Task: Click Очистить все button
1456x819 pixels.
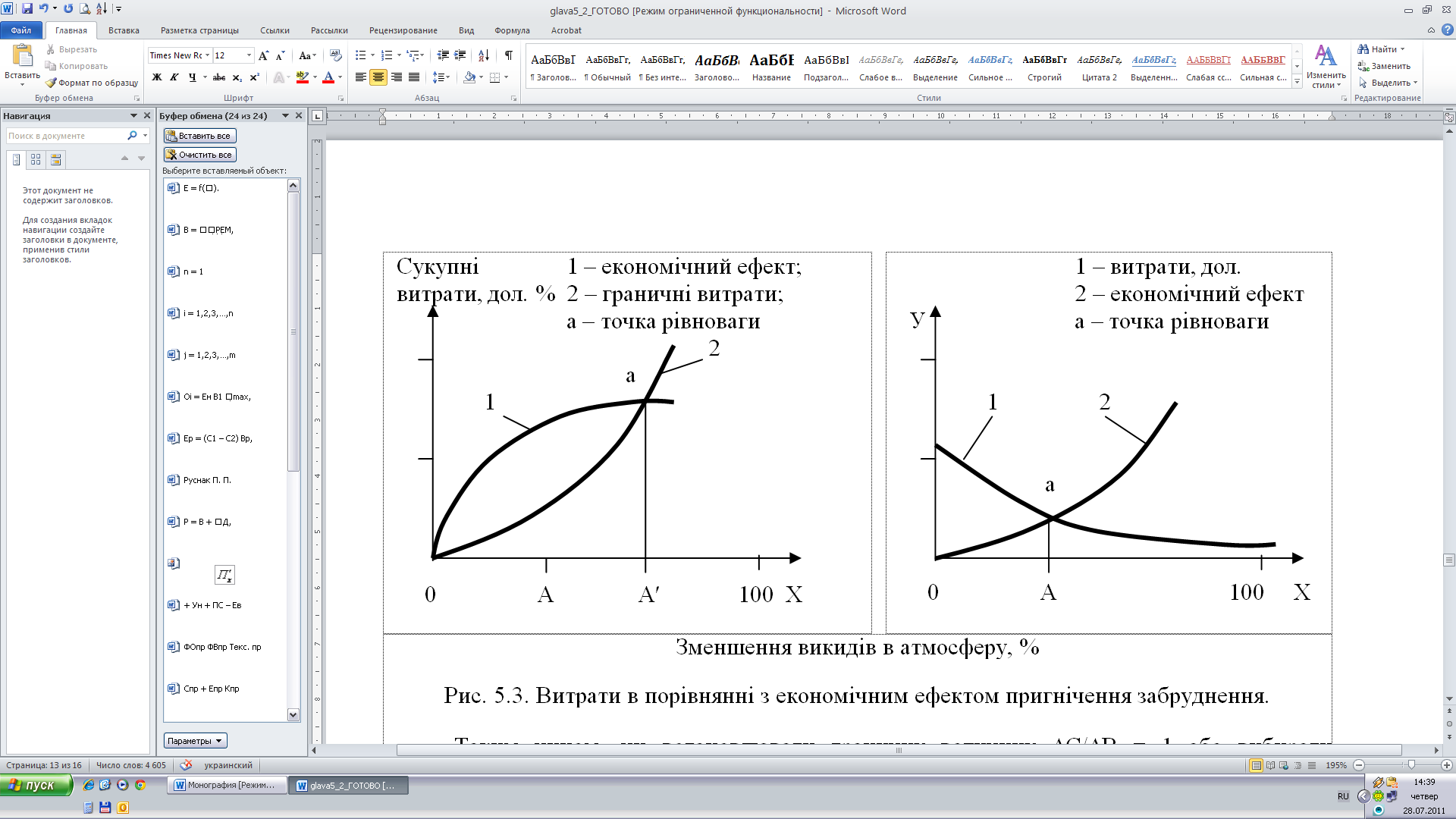Action: (200, 155)
